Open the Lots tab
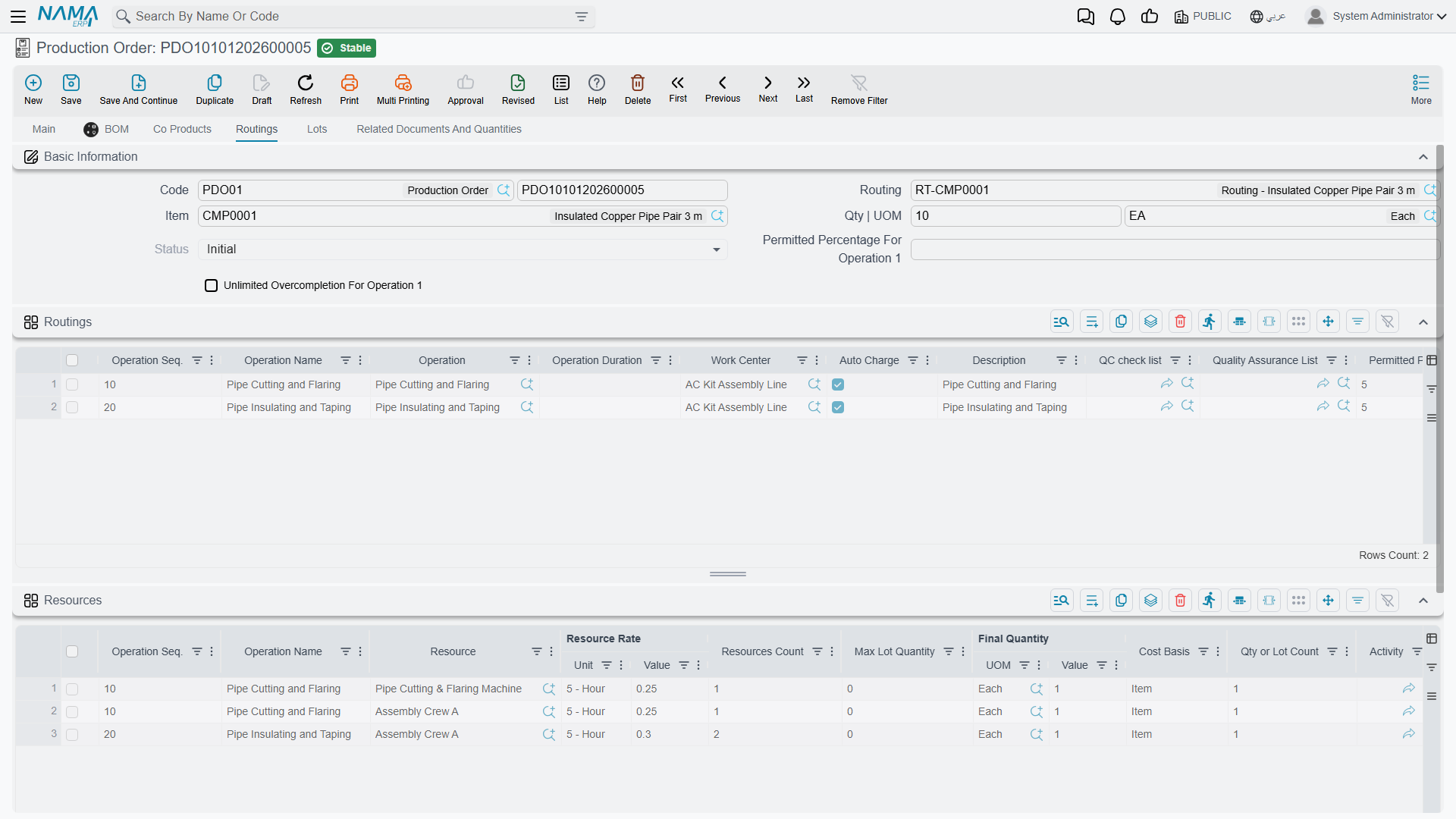Viewport: 1456px width, 819px height. pyautogui.click(x=317, y=129)
